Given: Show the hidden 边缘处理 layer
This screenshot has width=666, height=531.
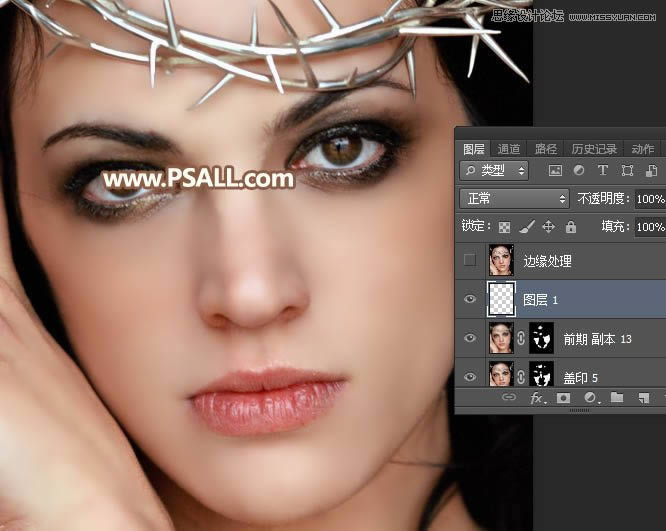Looking at the screenshot, I should point(470,261).
